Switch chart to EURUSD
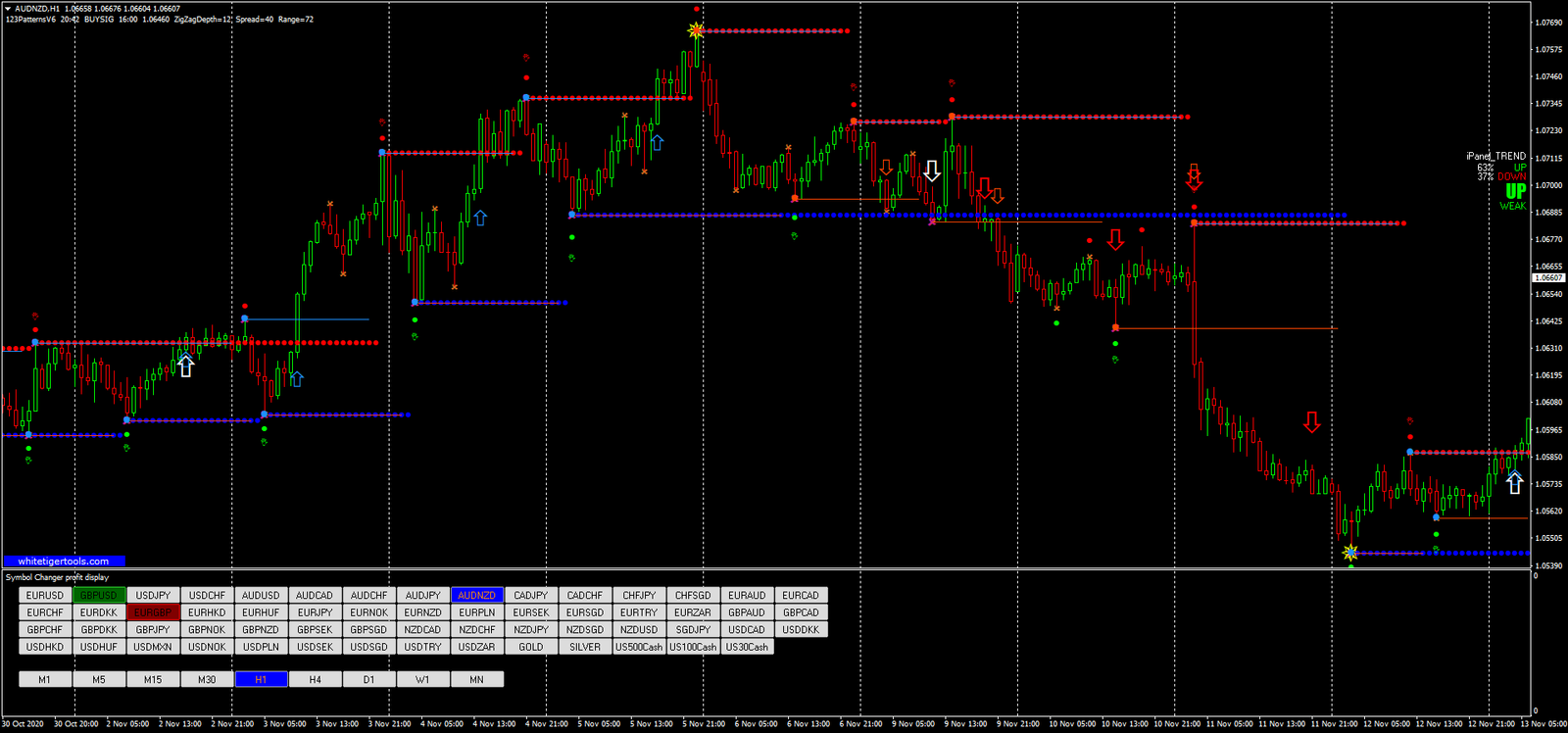The width and height of the screenshot is (1568, 733). (45, 595)
